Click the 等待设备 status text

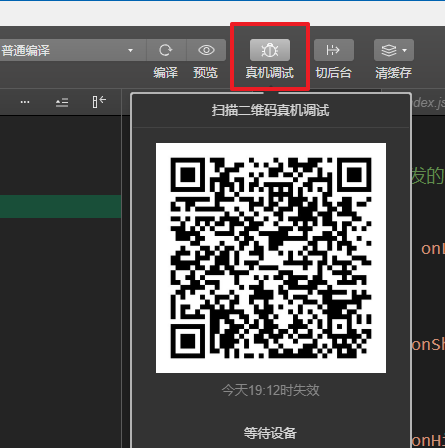click(x=270, y=433)
